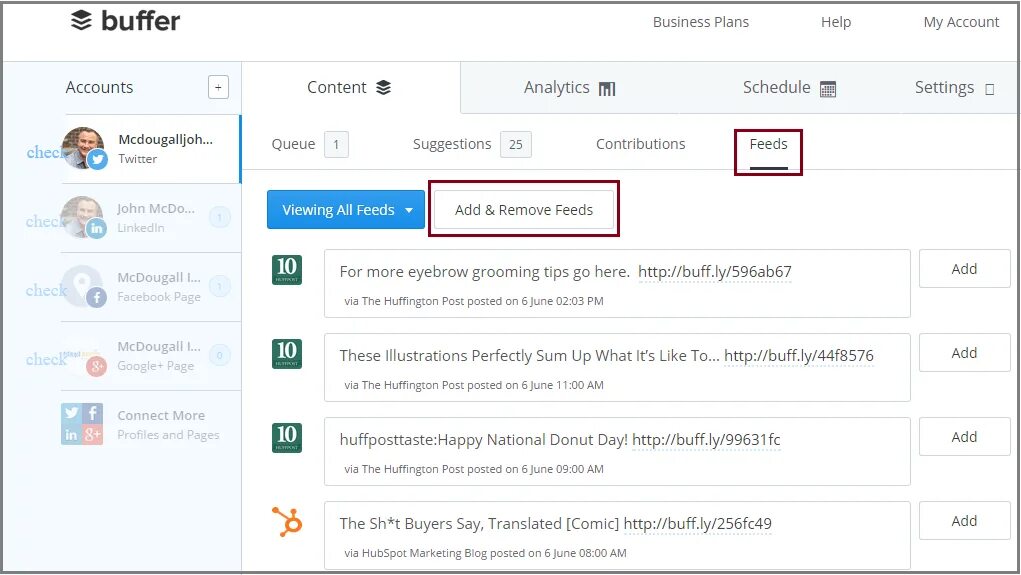The image size is (1021, 575).
Task: Select Mcdougalljoh Twitter profile avatar
Action: [x=83, y=148]
